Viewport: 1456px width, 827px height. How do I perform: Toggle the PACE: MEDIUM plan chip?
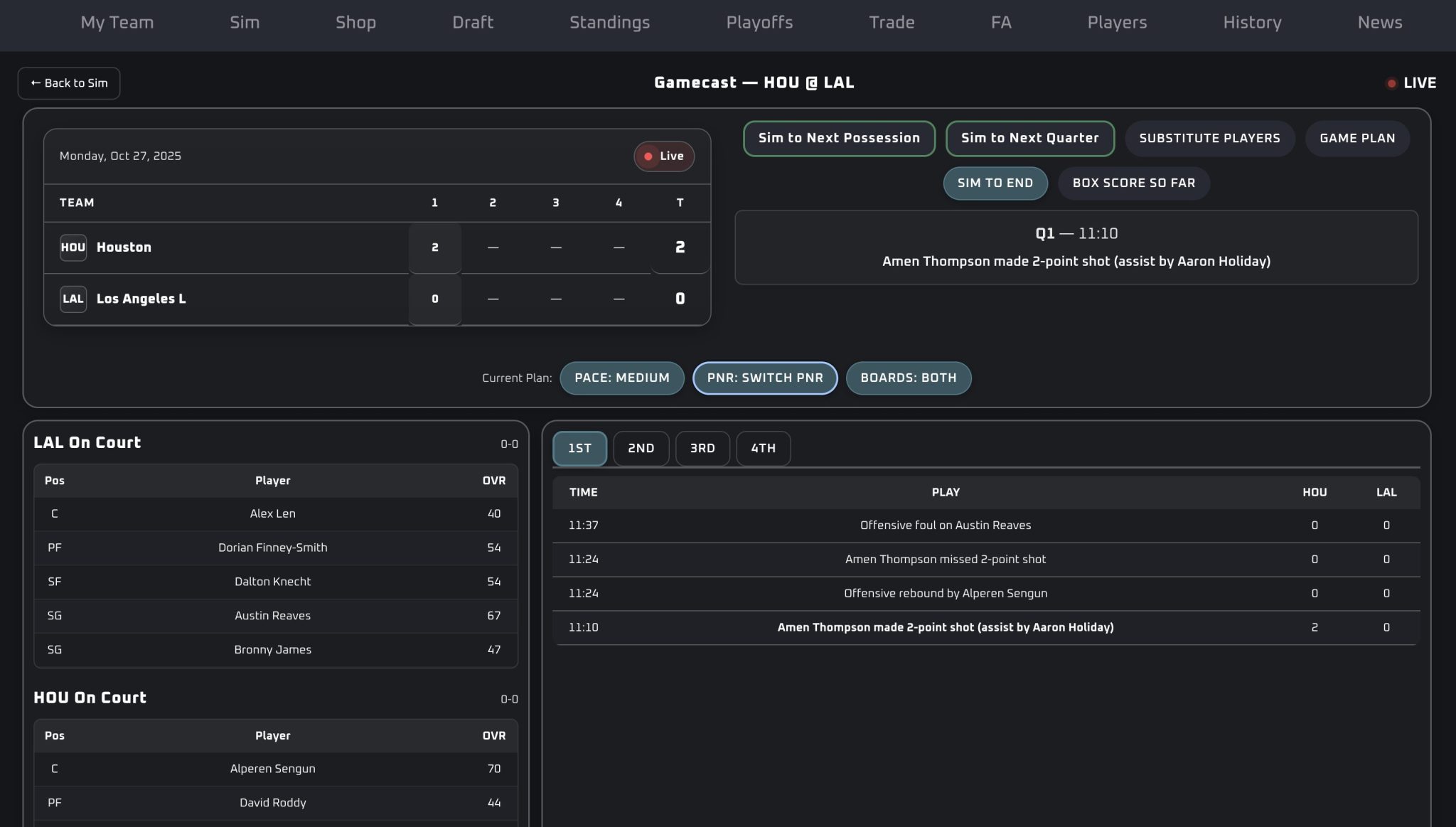pos(621,378)
